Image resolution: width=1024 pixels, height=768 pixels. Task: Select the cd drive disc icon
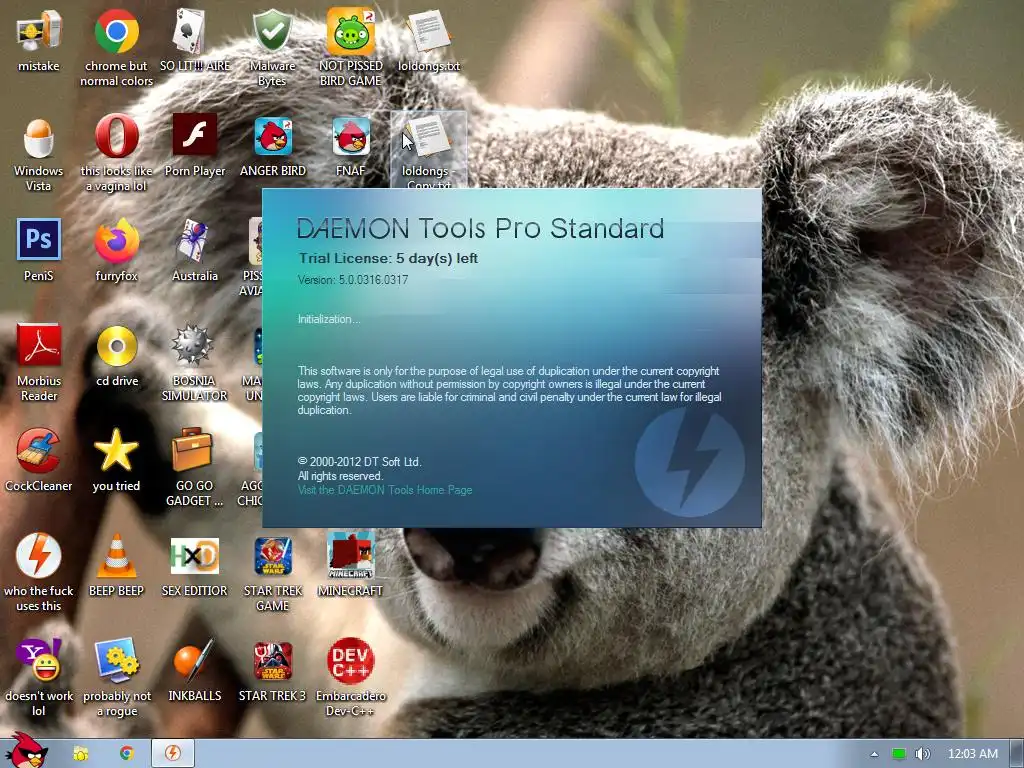tap(117, 346)
